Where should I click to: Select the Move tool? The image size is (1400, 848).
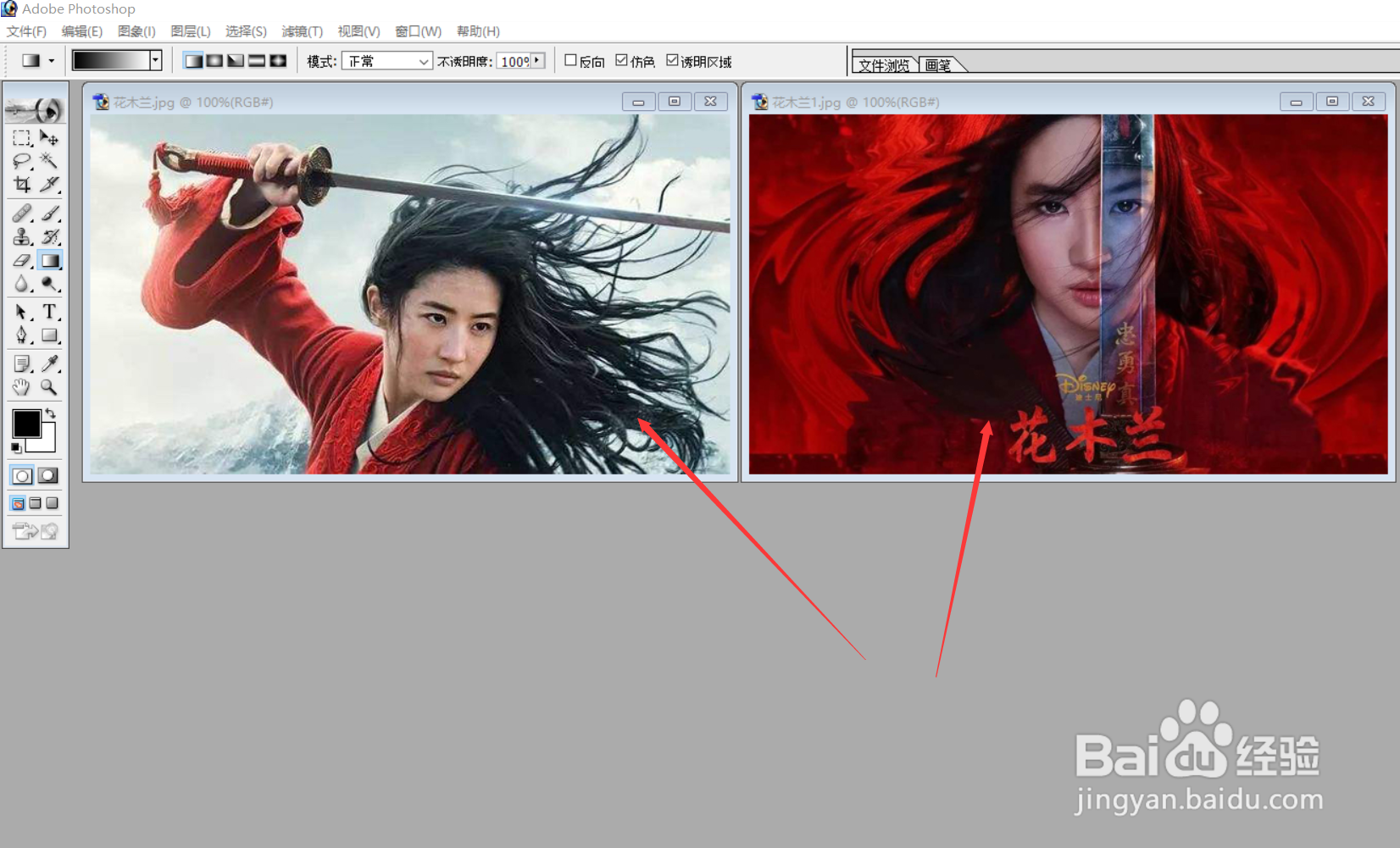click(50, 137)
